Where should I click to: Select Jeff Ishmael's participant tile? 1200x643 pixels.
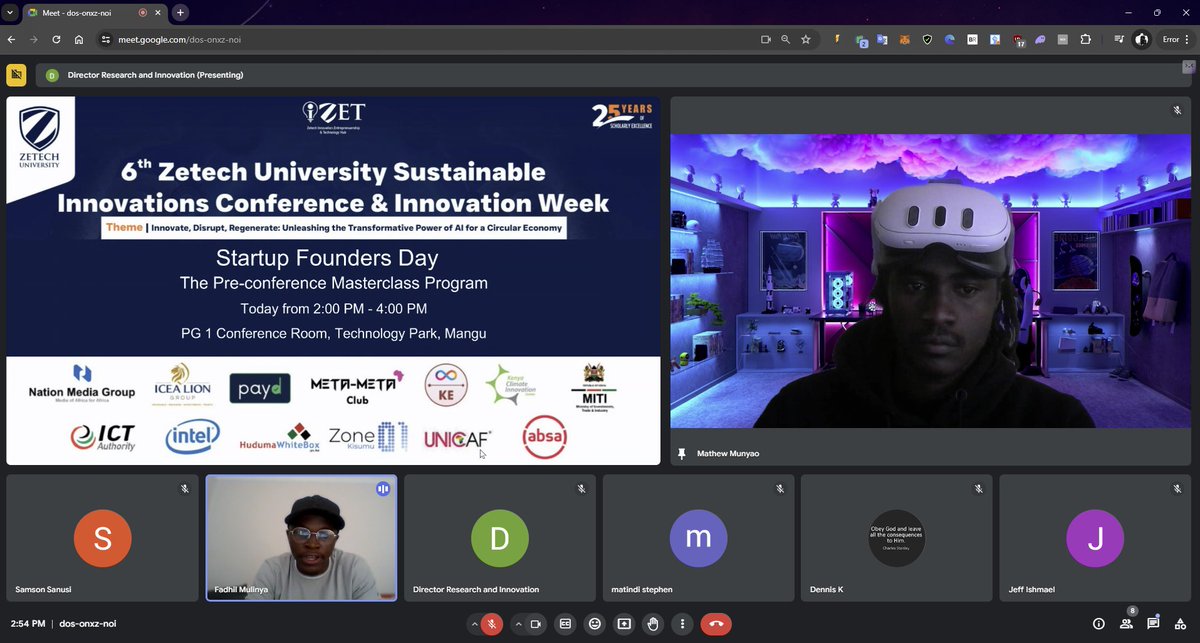(x=1096, y=538)
